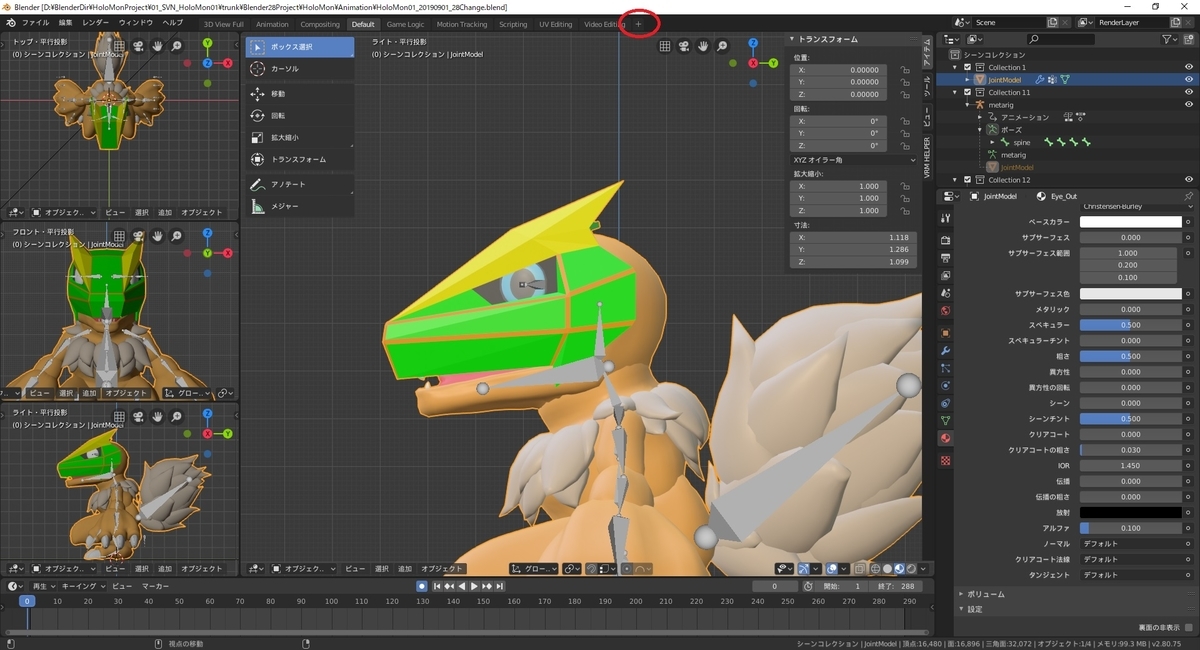Open the XYZ オイラー角 rotation mode dropdown
This screenshot has height=650, width=1200.
[854, 160]
